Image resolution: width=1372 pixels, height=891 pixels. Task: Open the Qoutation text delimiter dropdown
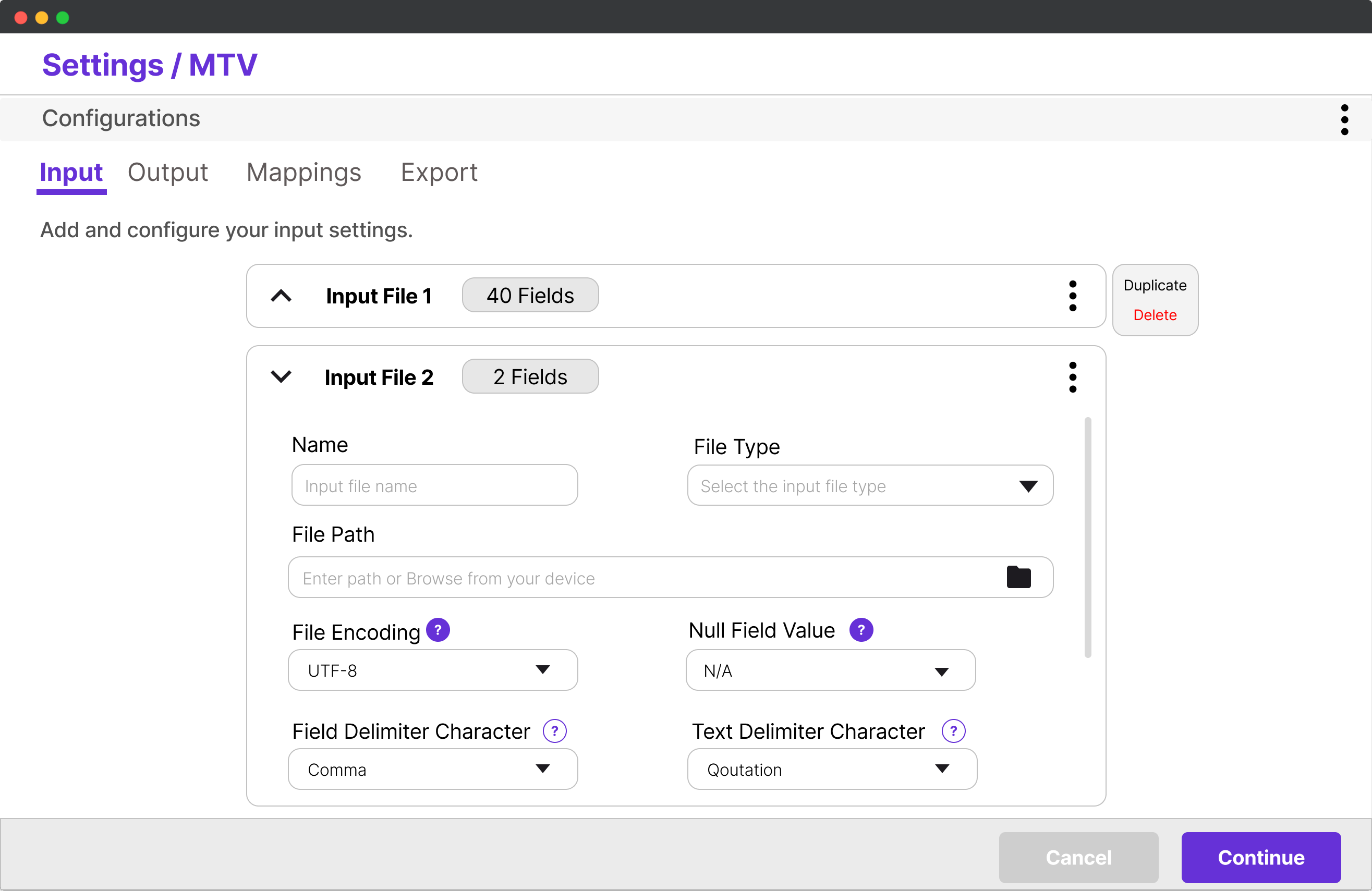831,770
